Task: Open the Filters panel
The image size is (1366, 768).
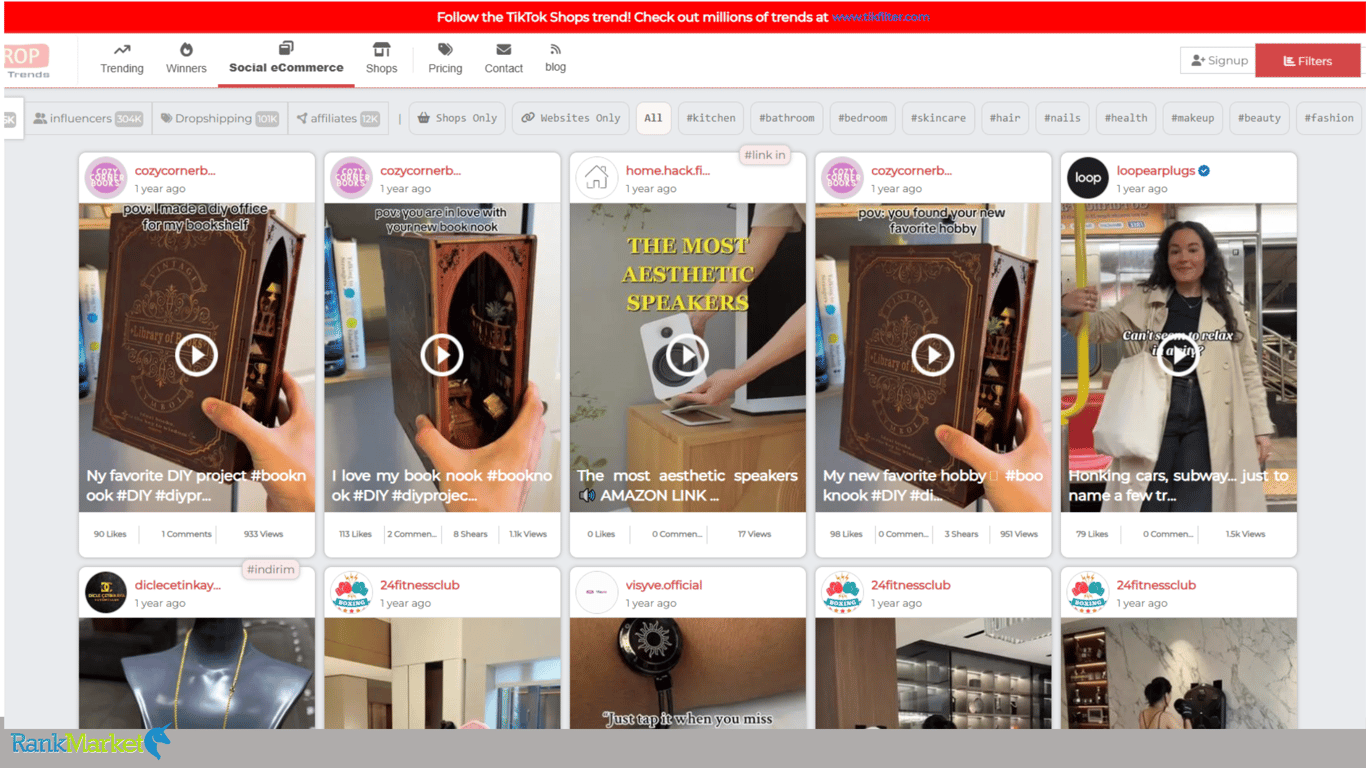Action: tap(1308, 61)
